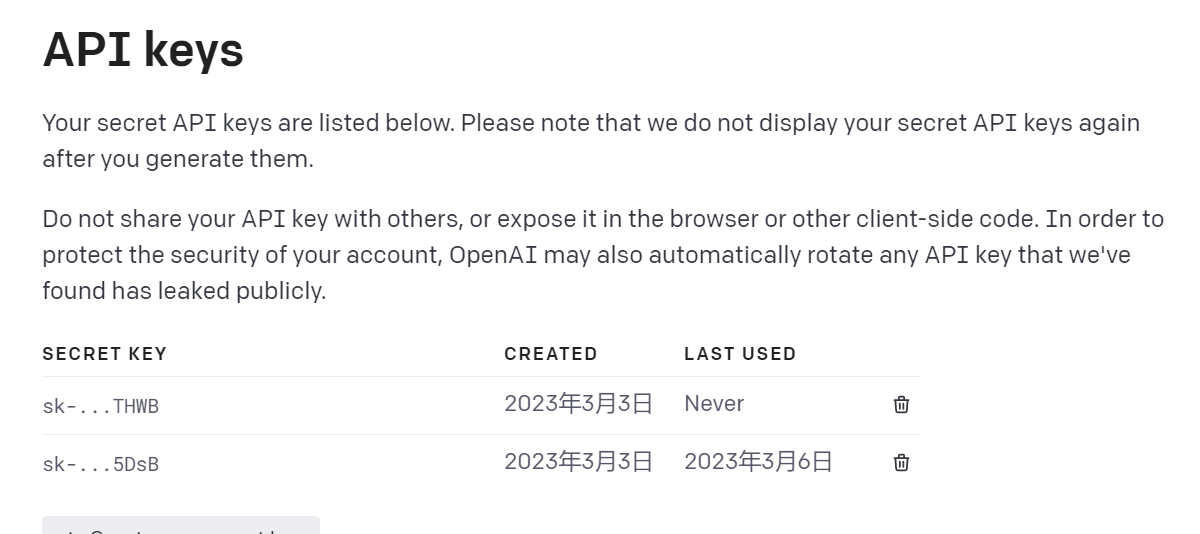1200x534 pixels.
Task: Click the 2023年3月6日 last-used date
Action: [758, 462]
